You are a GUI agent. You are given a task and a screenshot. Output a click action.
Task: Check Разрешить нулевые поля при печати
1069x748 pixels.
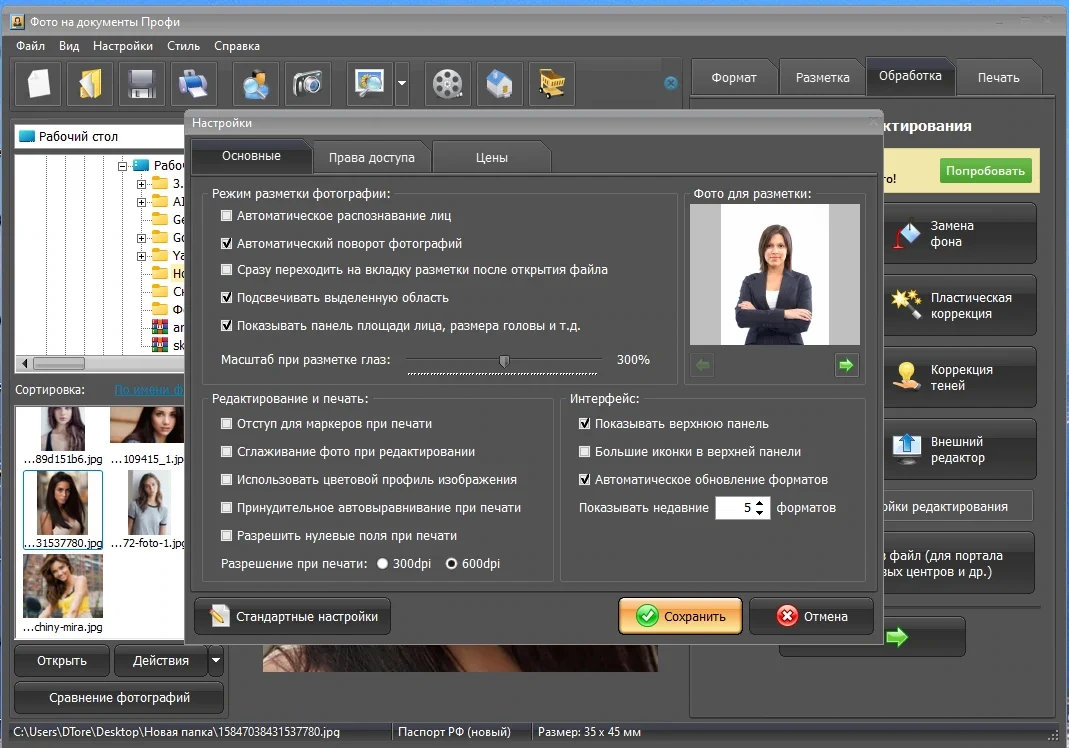(226, 535)
